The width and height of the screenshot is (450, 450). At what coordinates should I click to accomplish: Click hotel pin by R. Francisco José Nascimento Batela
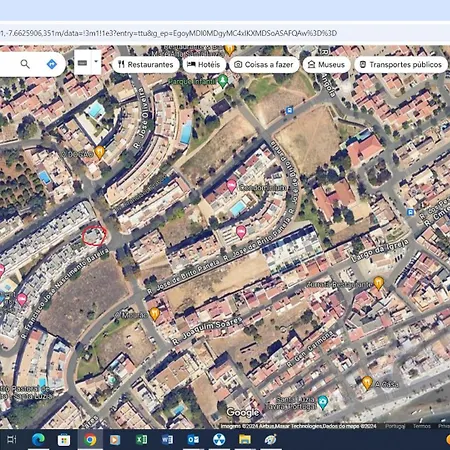point(22,299)
